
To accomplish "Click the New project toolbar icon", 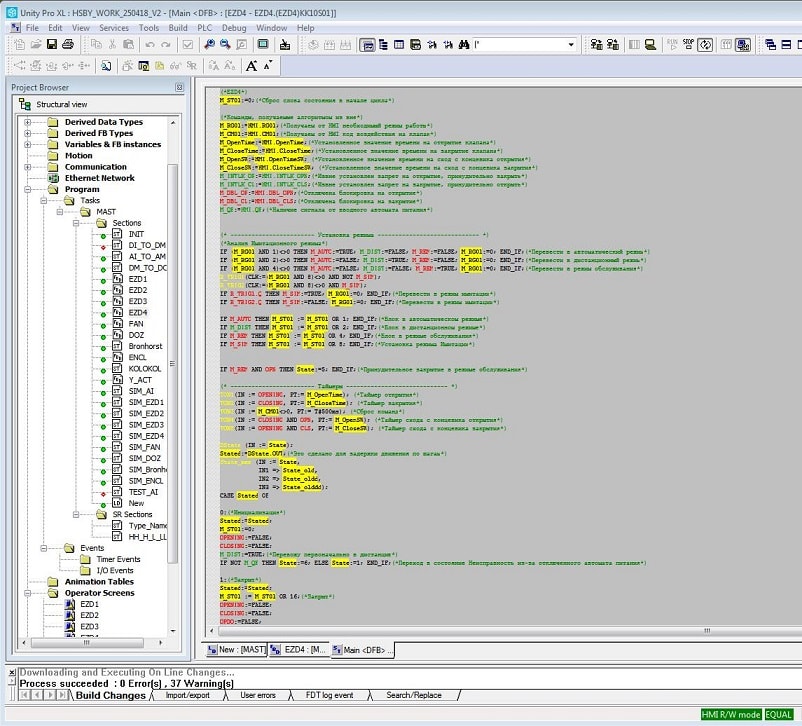I will [19, 45].
